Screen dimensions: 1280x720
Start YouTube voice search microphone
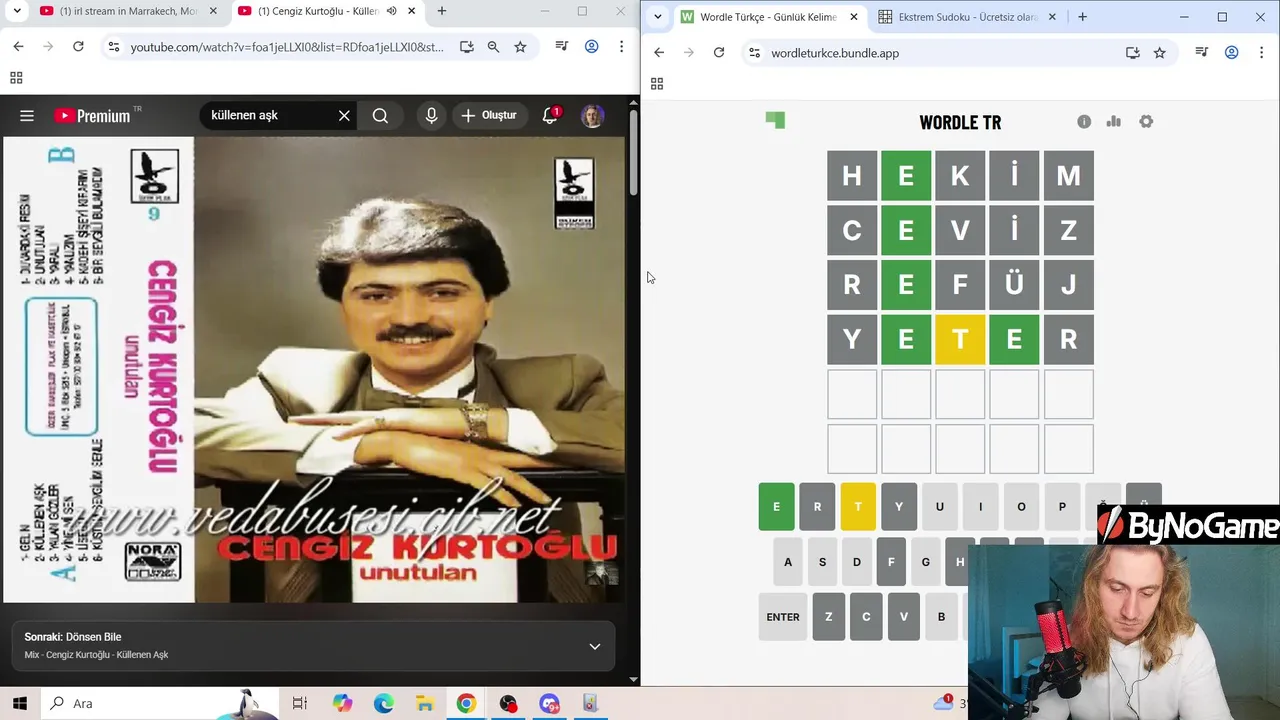pos(431,115)
